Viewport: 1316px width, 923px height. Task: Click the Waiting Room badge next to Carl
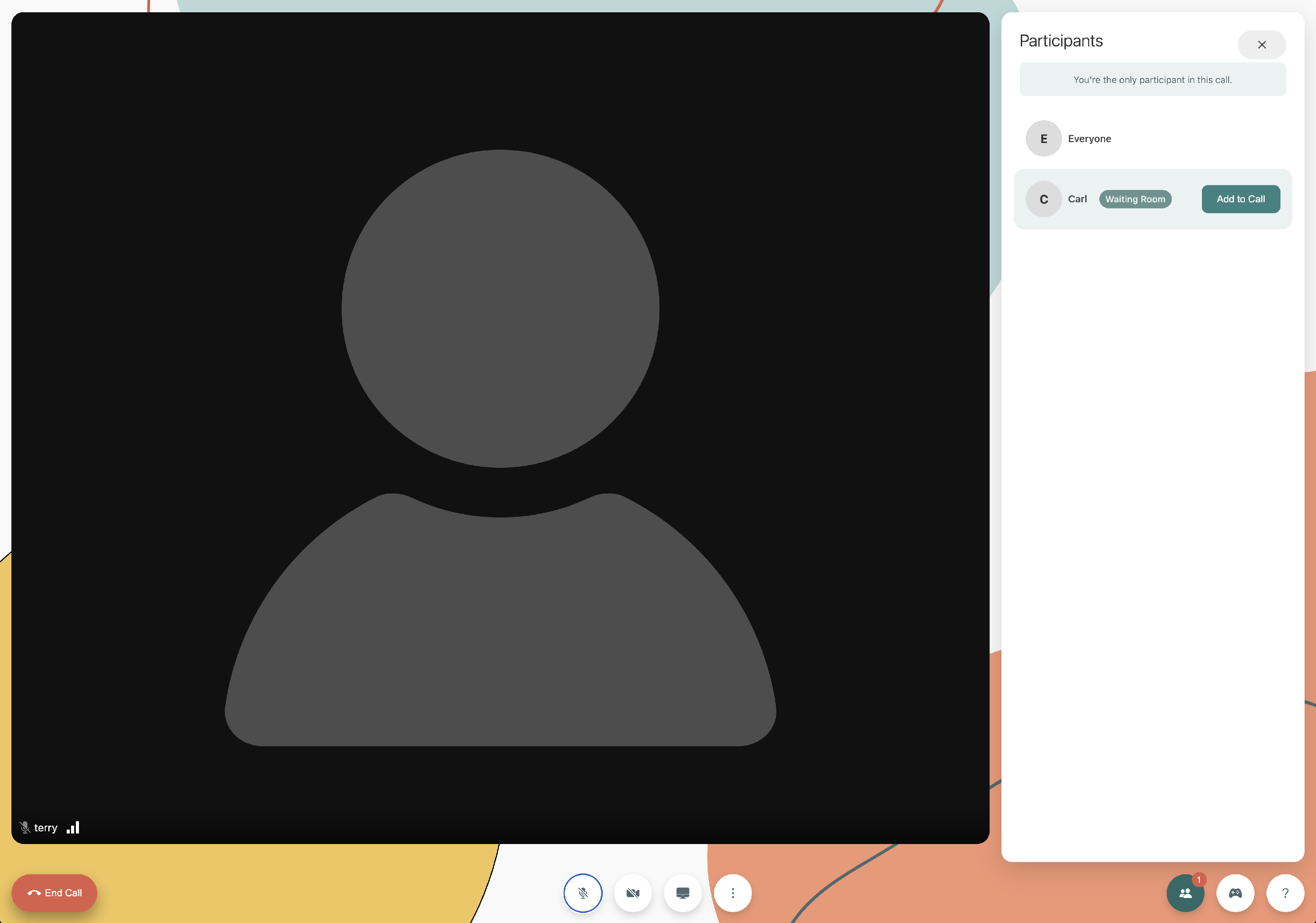tap(1135, 199)
